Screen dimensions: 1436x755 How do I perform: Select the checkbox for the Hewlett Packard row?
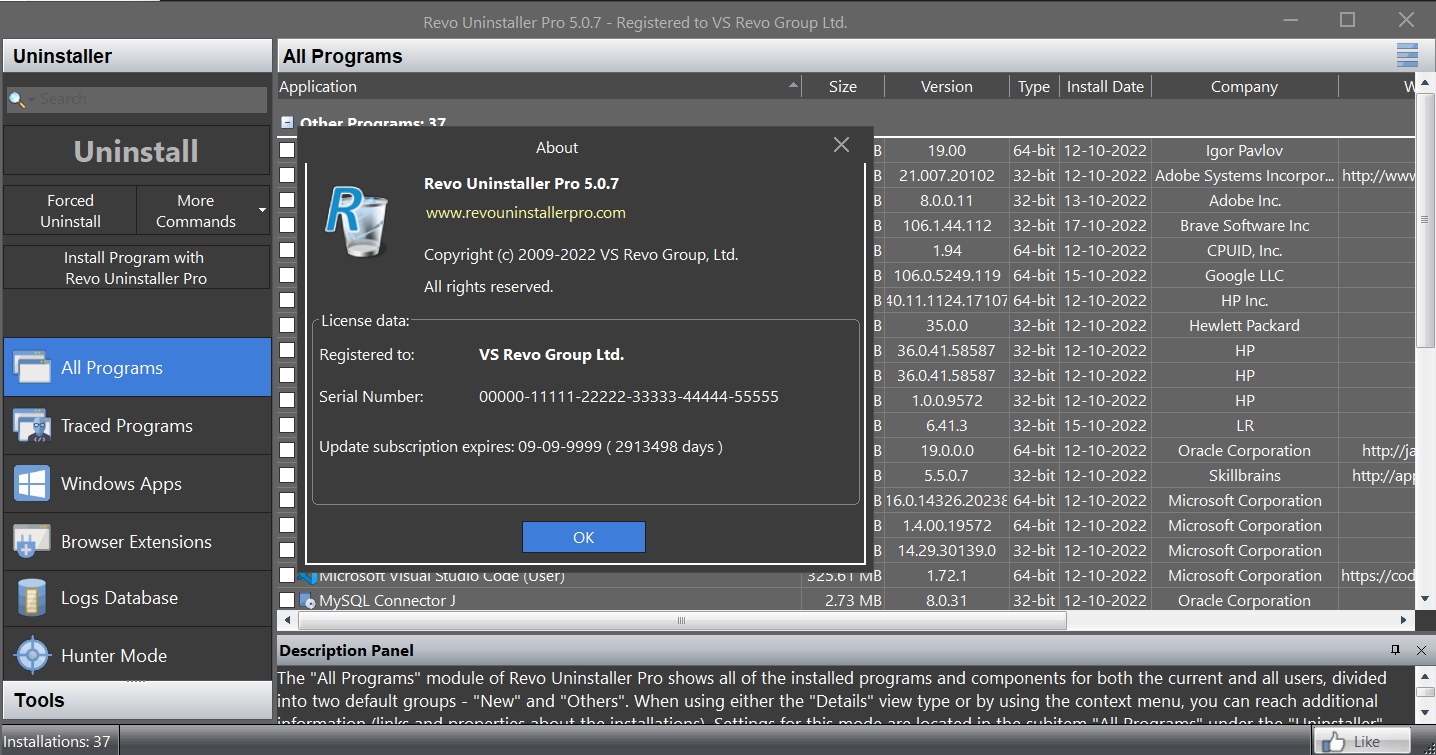287,325
